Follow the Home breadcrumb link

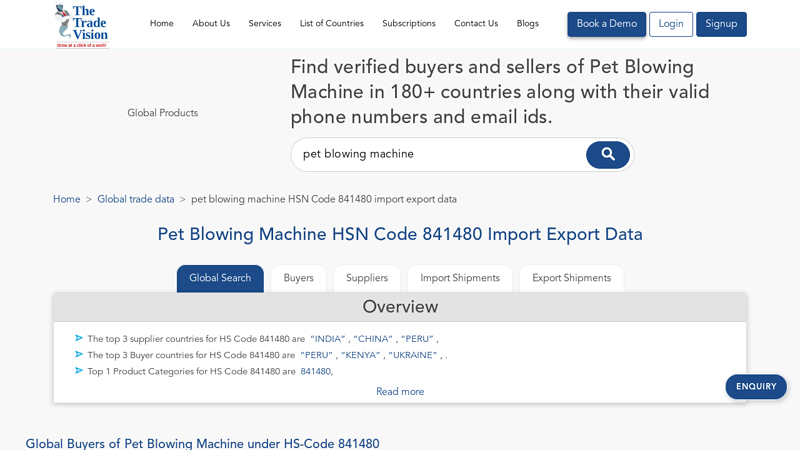pyautogui.click(x=67, y=199)
